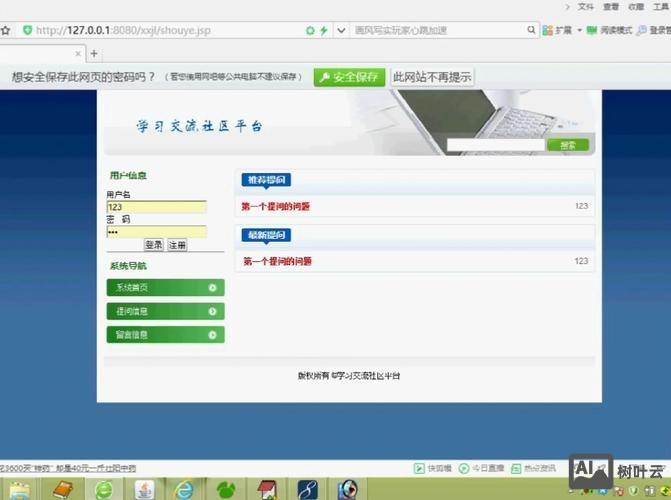The image size is (671, 500).
Task: Expand 系统首页 navigation item
Action: [x=165, y=288]
